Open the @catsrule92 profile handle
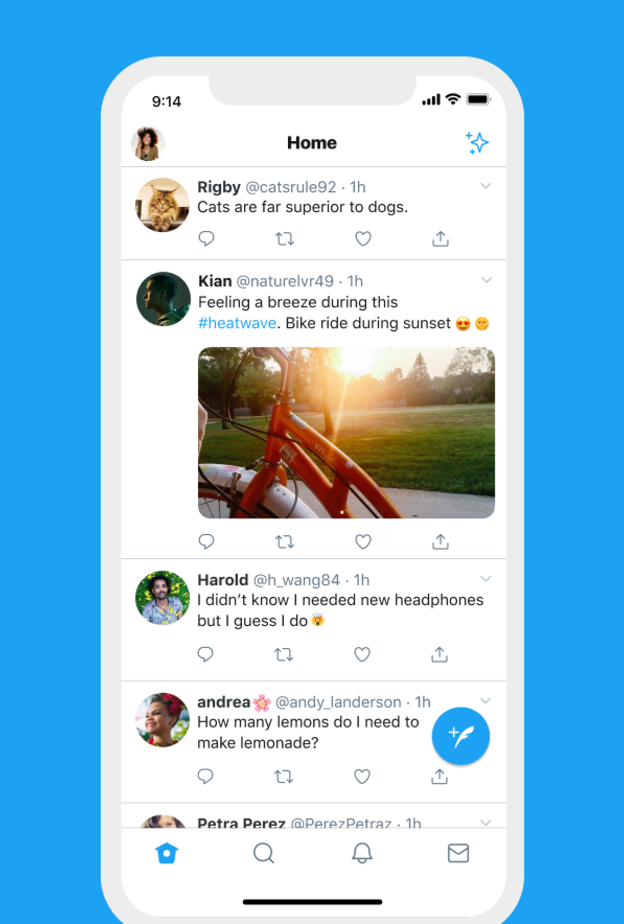 click(291, 187)
